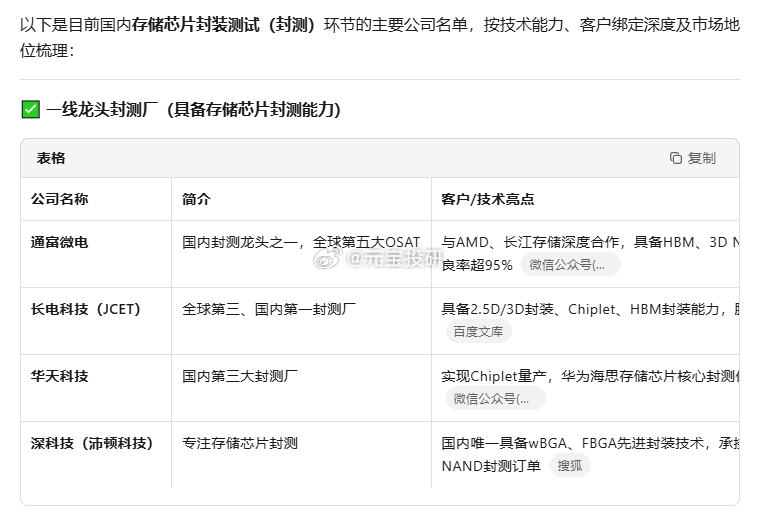Click the intro paragraph starting 以下是目前国内
Screen dimensions: 761x514
coord(380,37)
